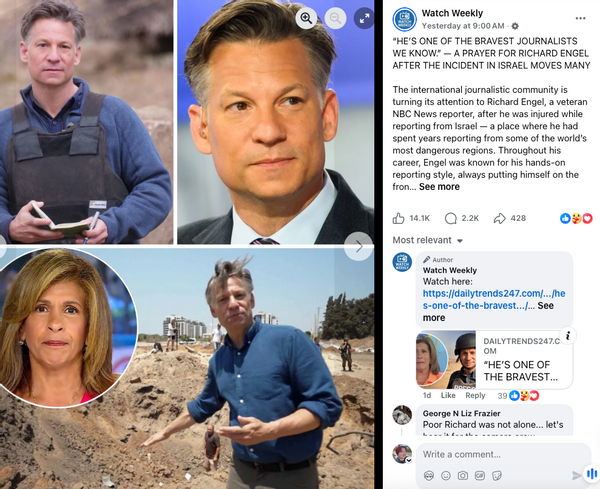Screen dimensions: 600x489
Task: Open emoji picker in comment box
Action: pos(446,476)
